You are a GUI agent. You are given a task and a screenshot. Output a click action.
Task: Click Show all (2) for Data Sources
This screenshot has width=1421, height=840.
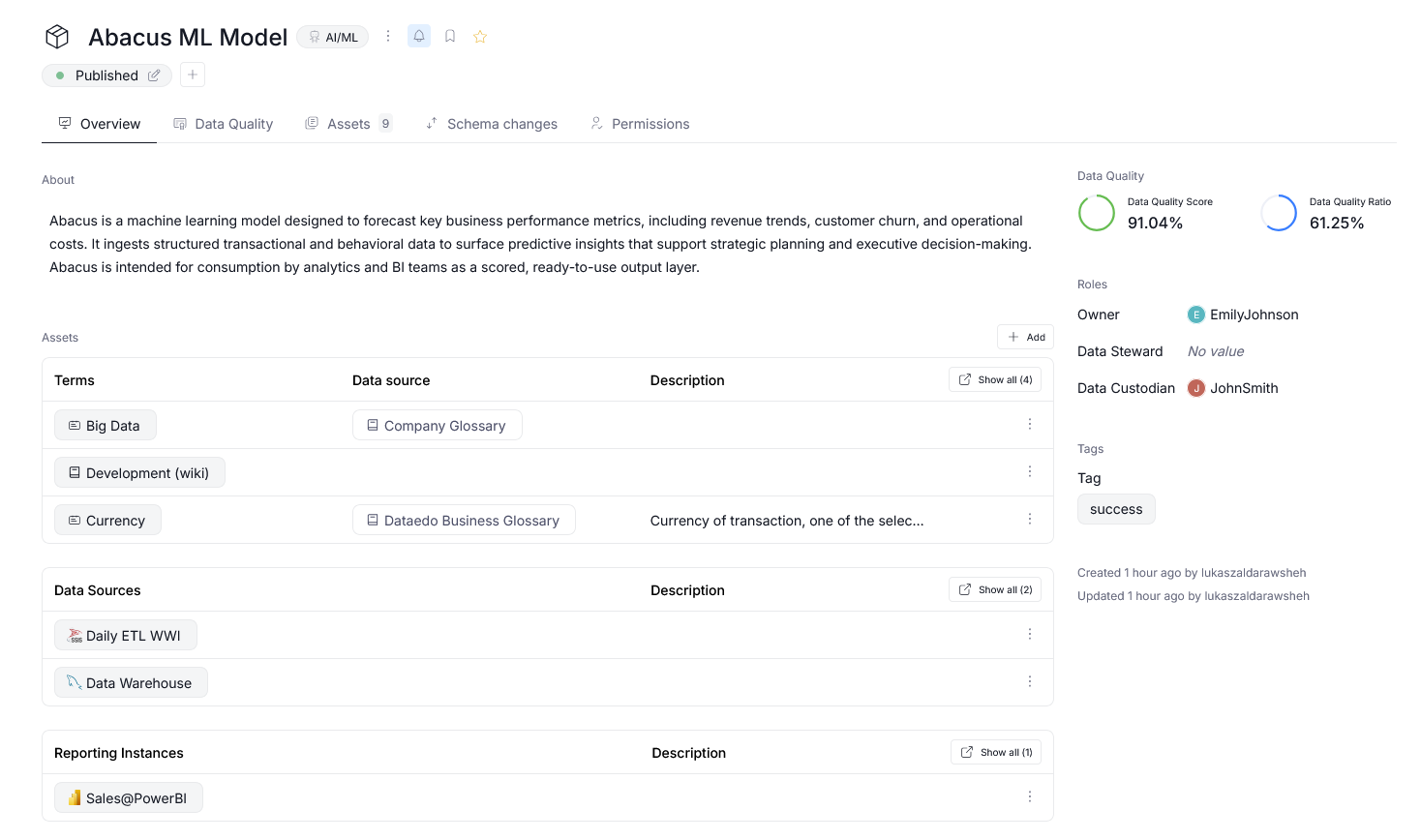pos(995,589)
